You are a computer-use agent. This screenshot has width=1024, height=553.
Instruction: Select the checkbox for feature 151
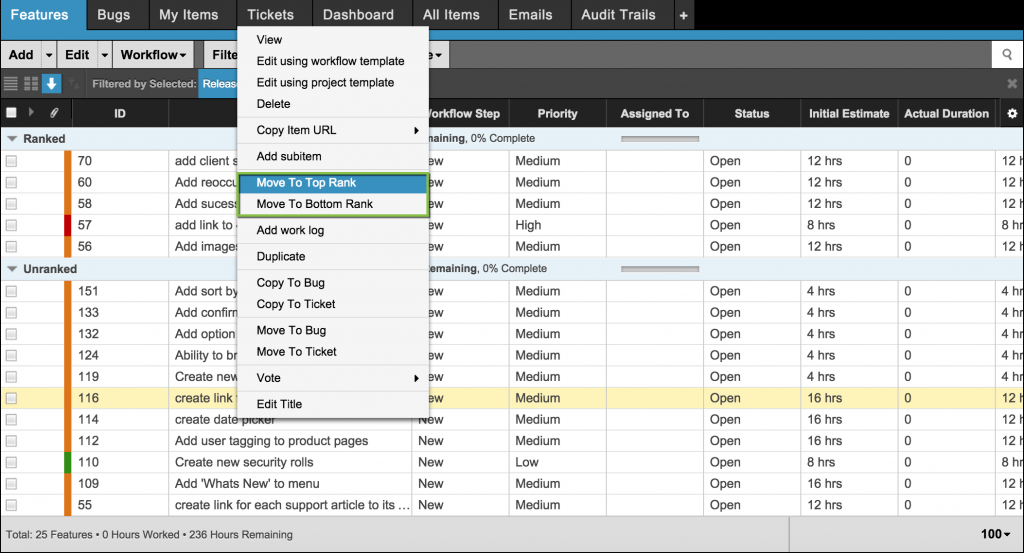pyautogui.click(x=11, y=291)
